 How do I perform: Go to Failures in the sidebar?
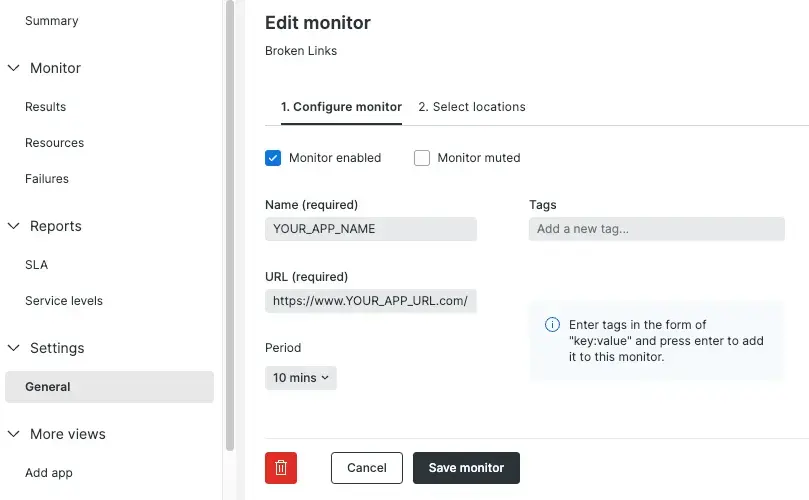[47, 179]
